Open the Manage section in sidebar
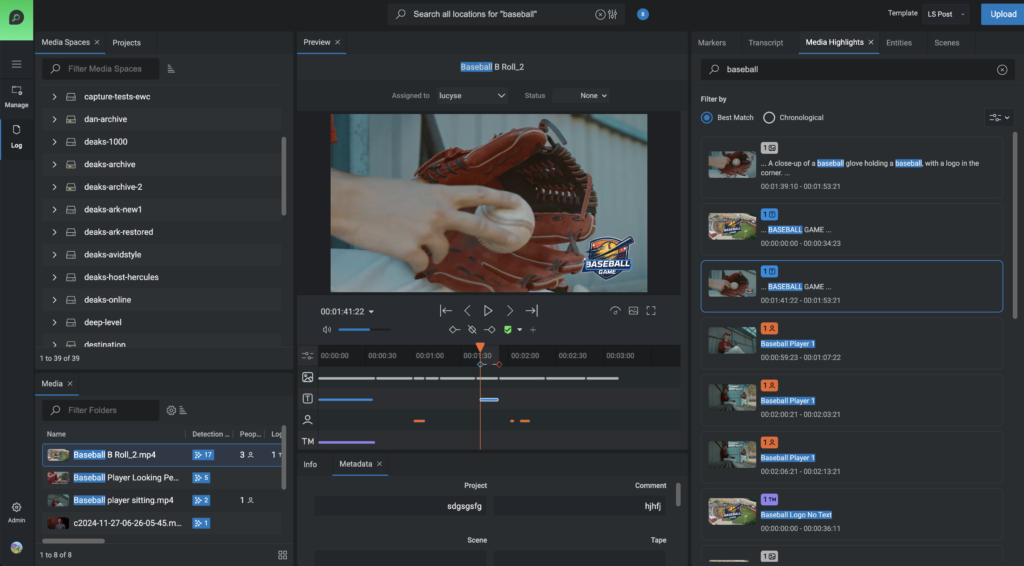1024x566 pixels. pyautogui.click(x=16, y=96)
